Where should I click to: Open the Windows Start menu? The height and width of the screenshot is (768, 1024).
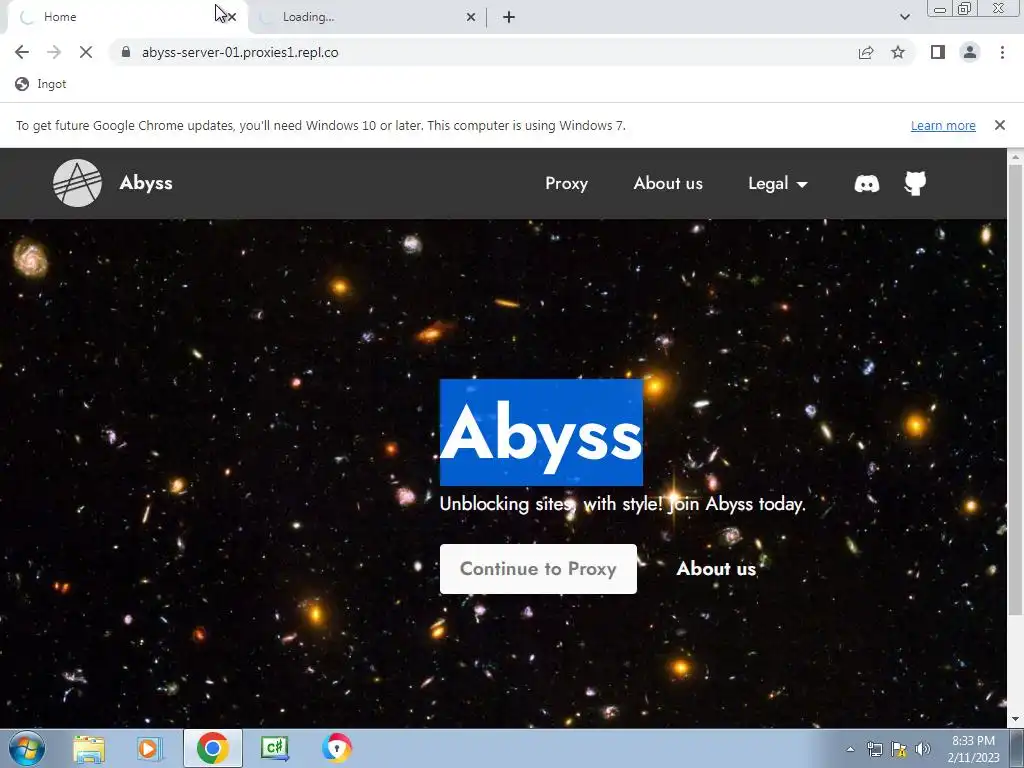click(x=27, y=748)
